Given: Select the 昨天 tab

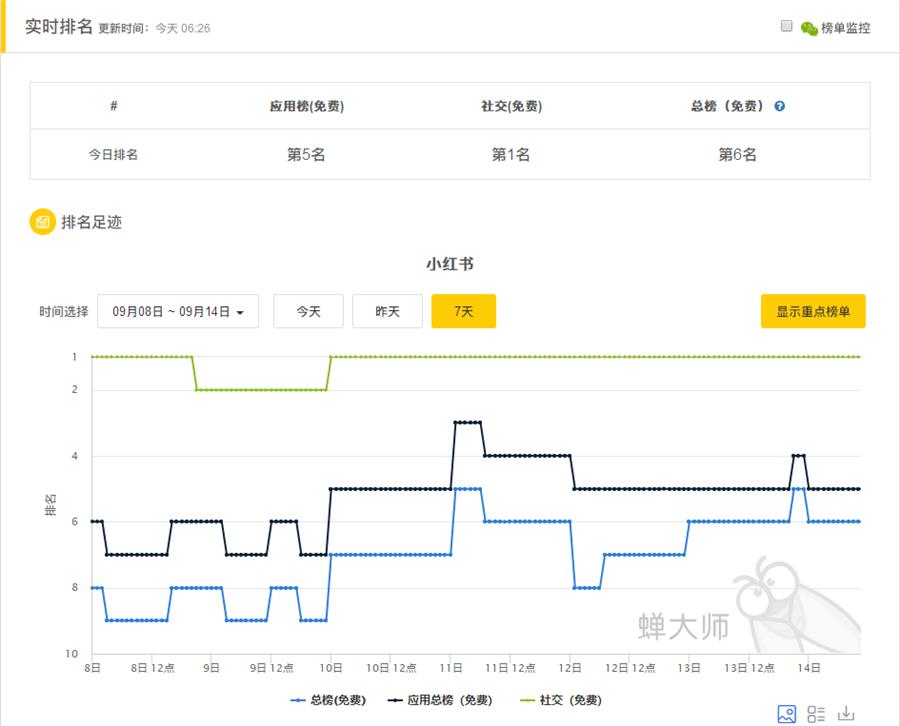Looking at the screenshot, I should click(388, 311).
